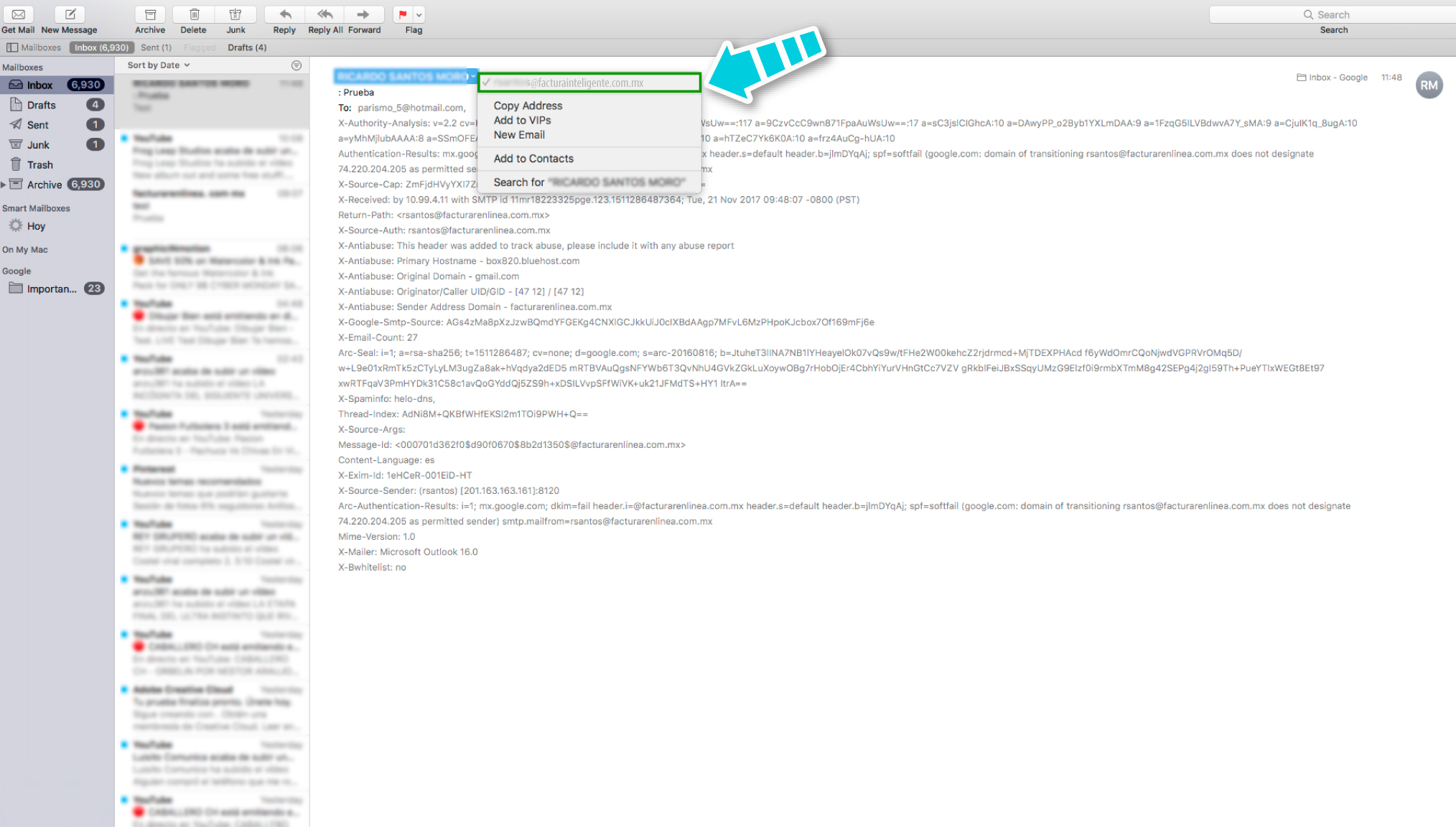Flag the message with red flag
Viewport: 1456px width, 827px height.
[403, 14]
